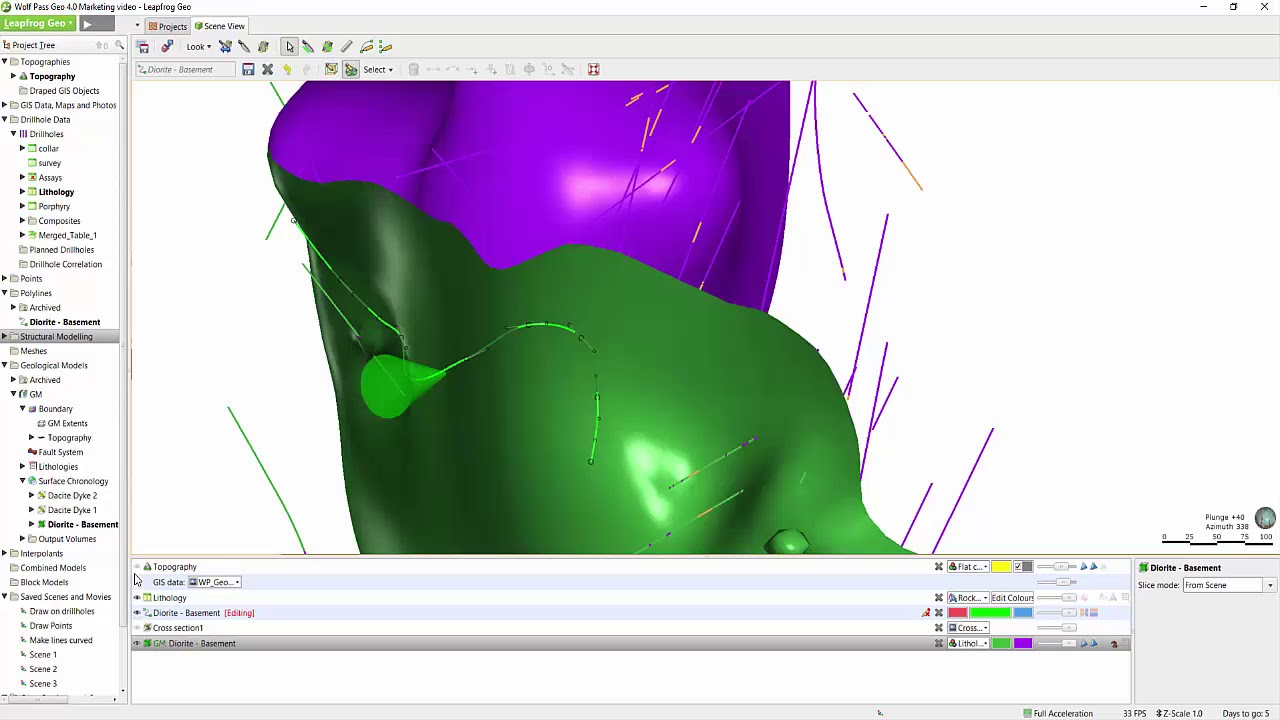Click the undo arrow icon
Image resolution: width=1280 pixels, height=720 pixels.
(x=287, y=70)
